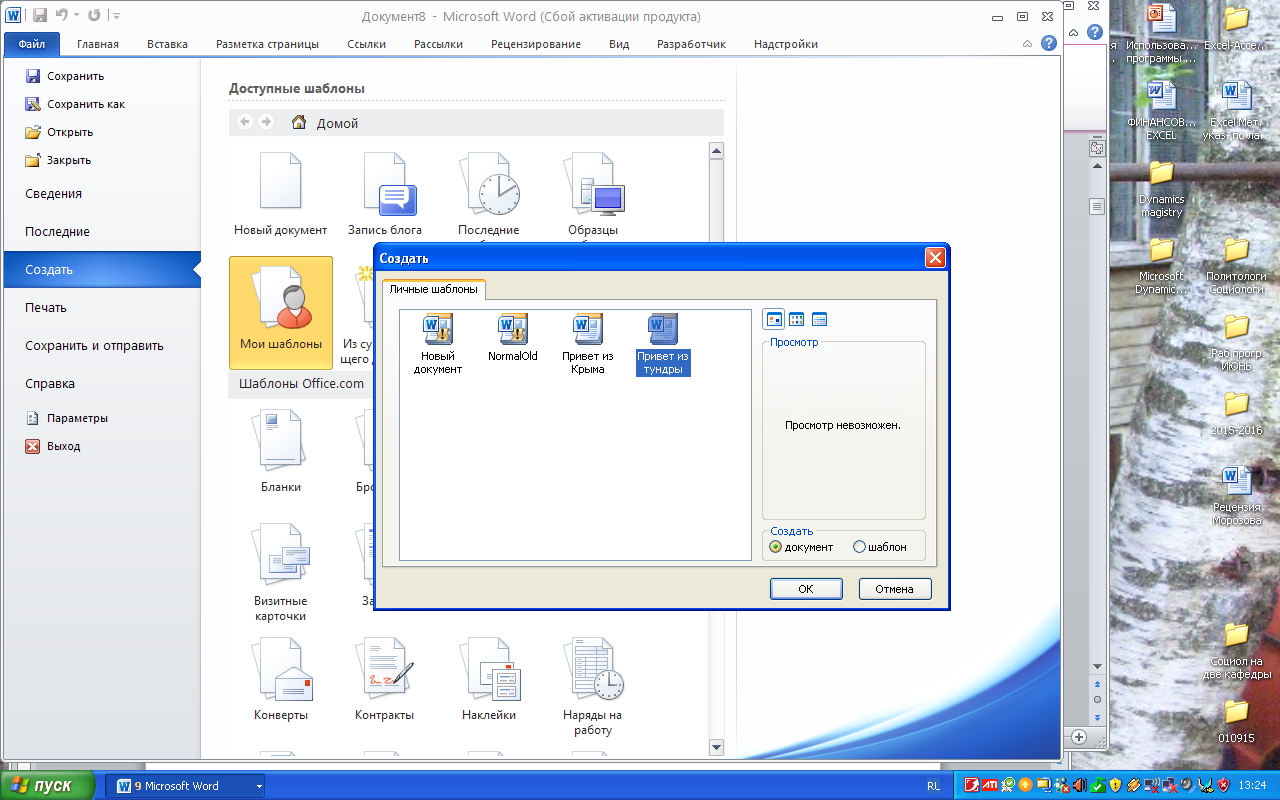
Task: Open 'Образцы' sample templates
Action: (x=593, y=194)
